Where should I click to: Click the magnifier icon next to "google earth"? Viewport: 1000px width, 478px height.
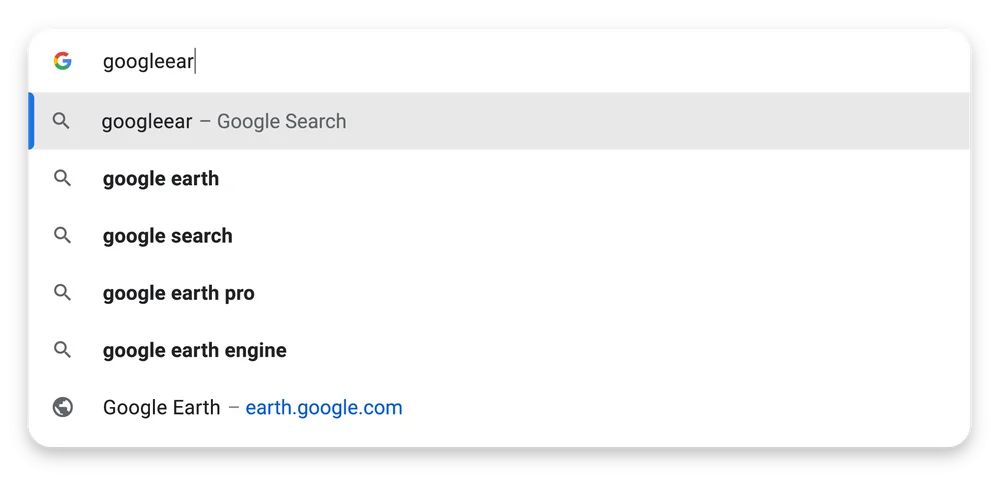[62, 179]
